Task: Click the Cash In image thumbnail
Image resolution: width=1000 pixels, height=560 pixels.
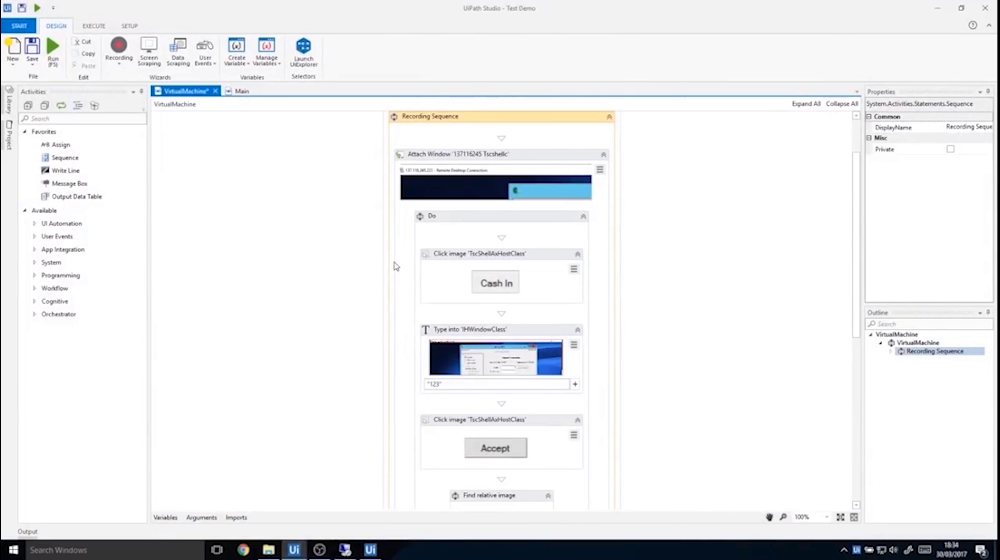Action: (x=496, y=283)
